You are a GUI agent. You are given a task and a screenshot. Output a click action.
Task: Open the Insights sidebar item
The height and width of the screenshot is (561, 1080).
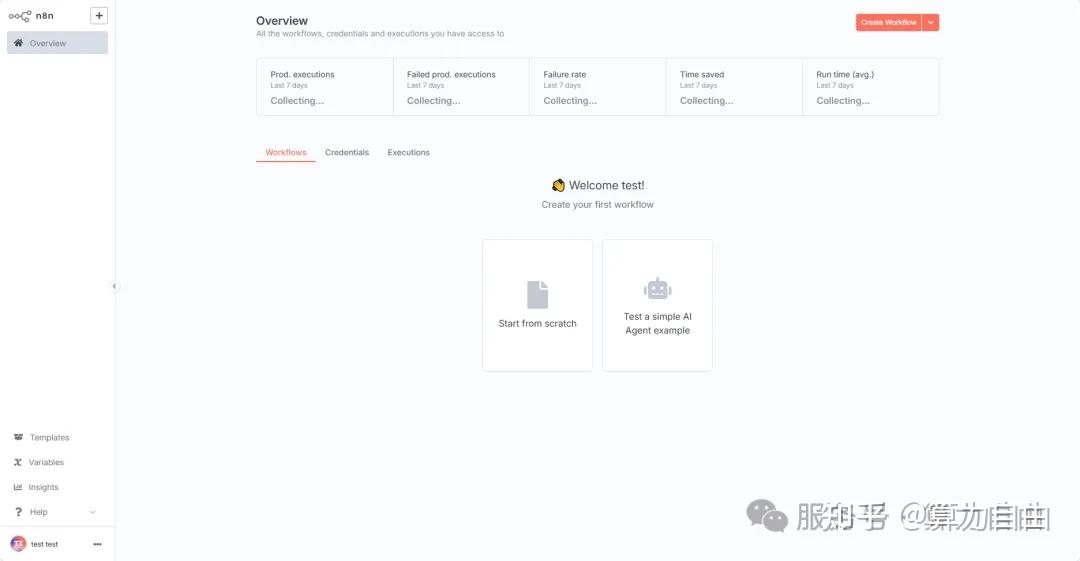pyautogui.click(x=43, y=488)
